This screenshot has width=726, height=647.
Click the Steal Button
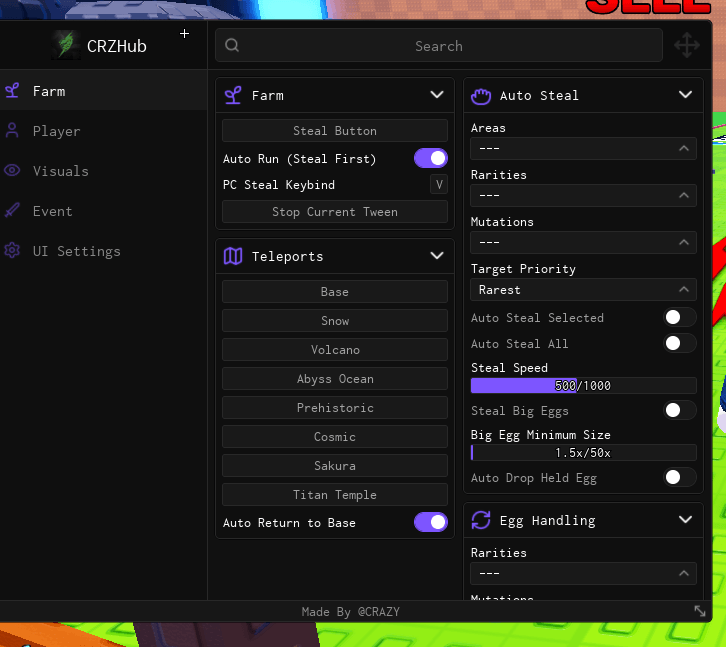pyautogui.click(x=335, y=131)
